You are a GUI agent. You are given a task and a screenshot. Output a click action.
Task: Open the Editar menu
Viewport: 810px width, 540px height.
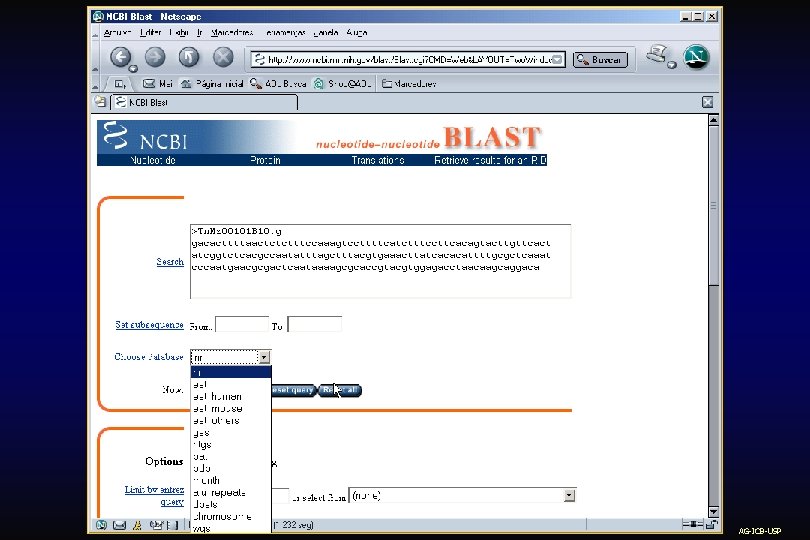(x=150, y=33)
